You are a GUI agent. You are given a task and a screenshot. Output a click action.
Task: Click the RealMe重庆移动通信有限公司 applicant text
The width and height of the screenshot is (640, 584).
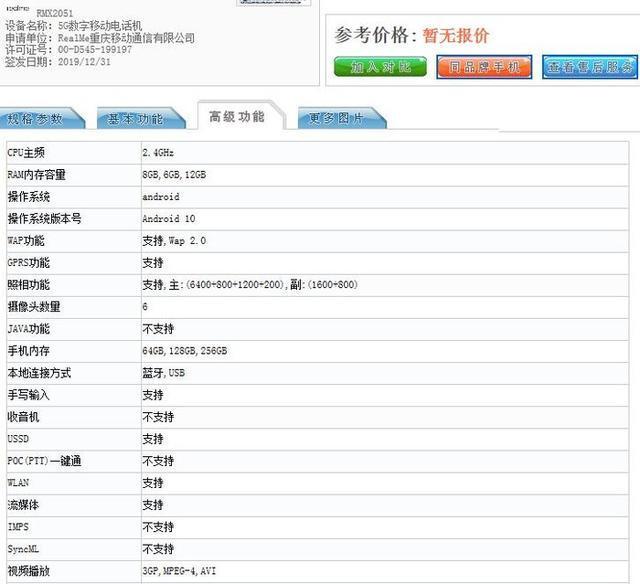click(x=126, y=38)
